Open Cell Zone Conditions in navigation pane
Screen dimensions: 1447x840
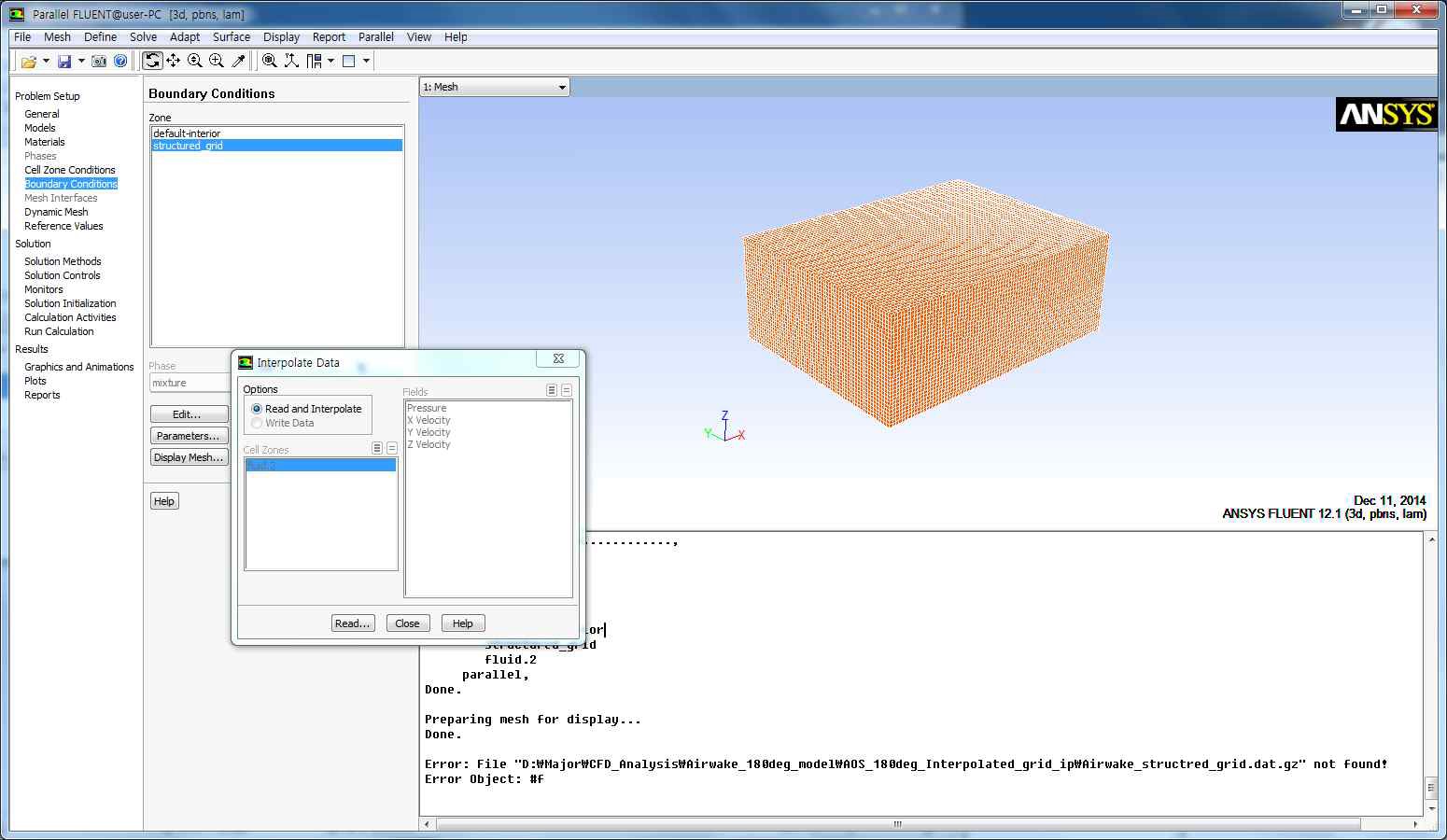click(x=70, y=170)
